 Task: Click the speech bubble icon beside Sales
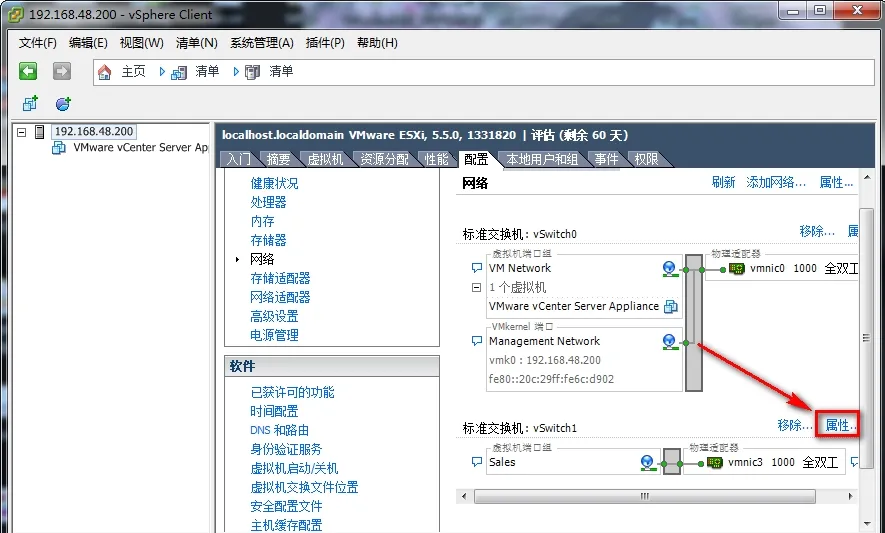(477, 462)
